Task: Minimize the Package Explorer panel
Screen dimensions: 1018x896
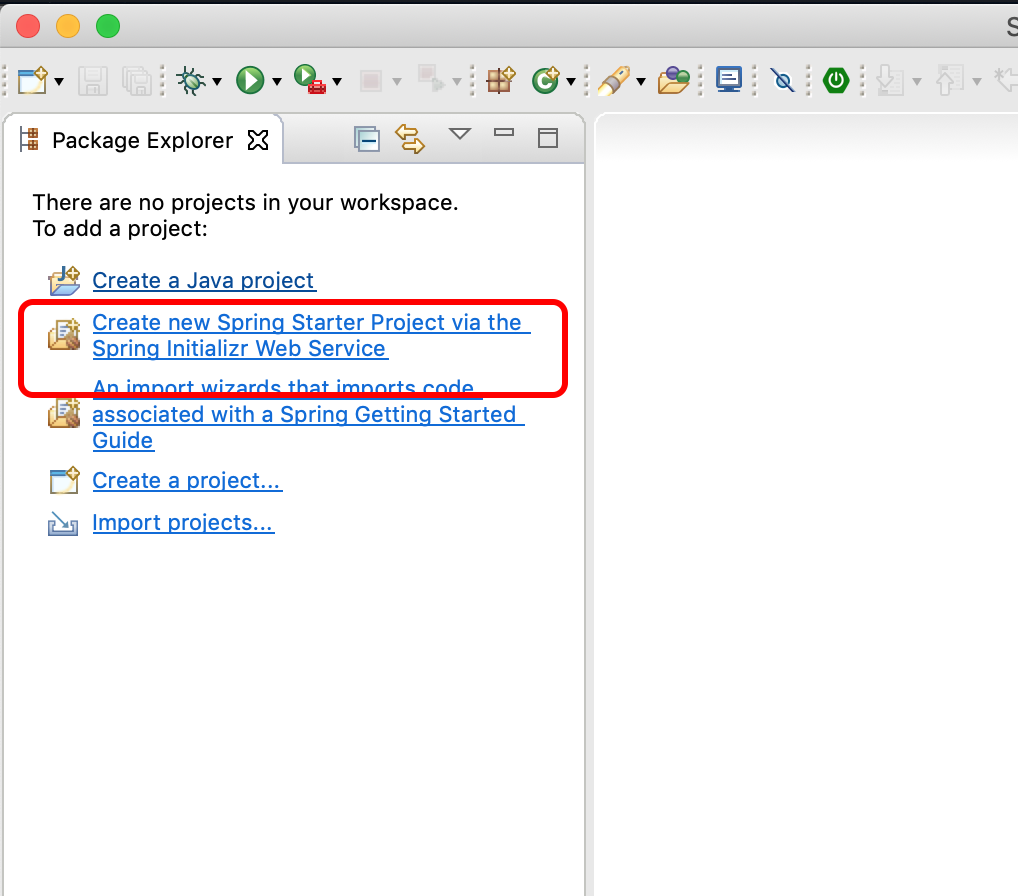Action: click(x=504, y=132)
